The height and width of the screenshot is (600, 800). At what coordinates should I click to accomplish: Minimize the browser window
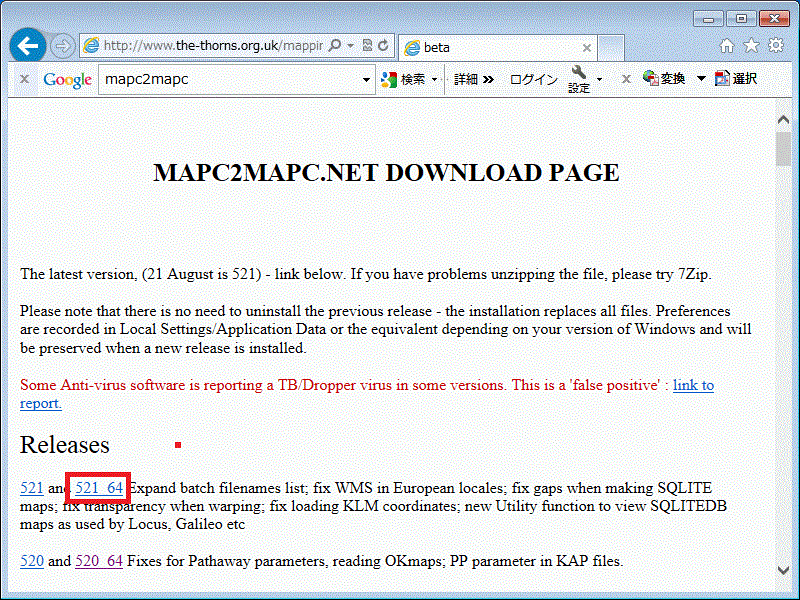708,19
